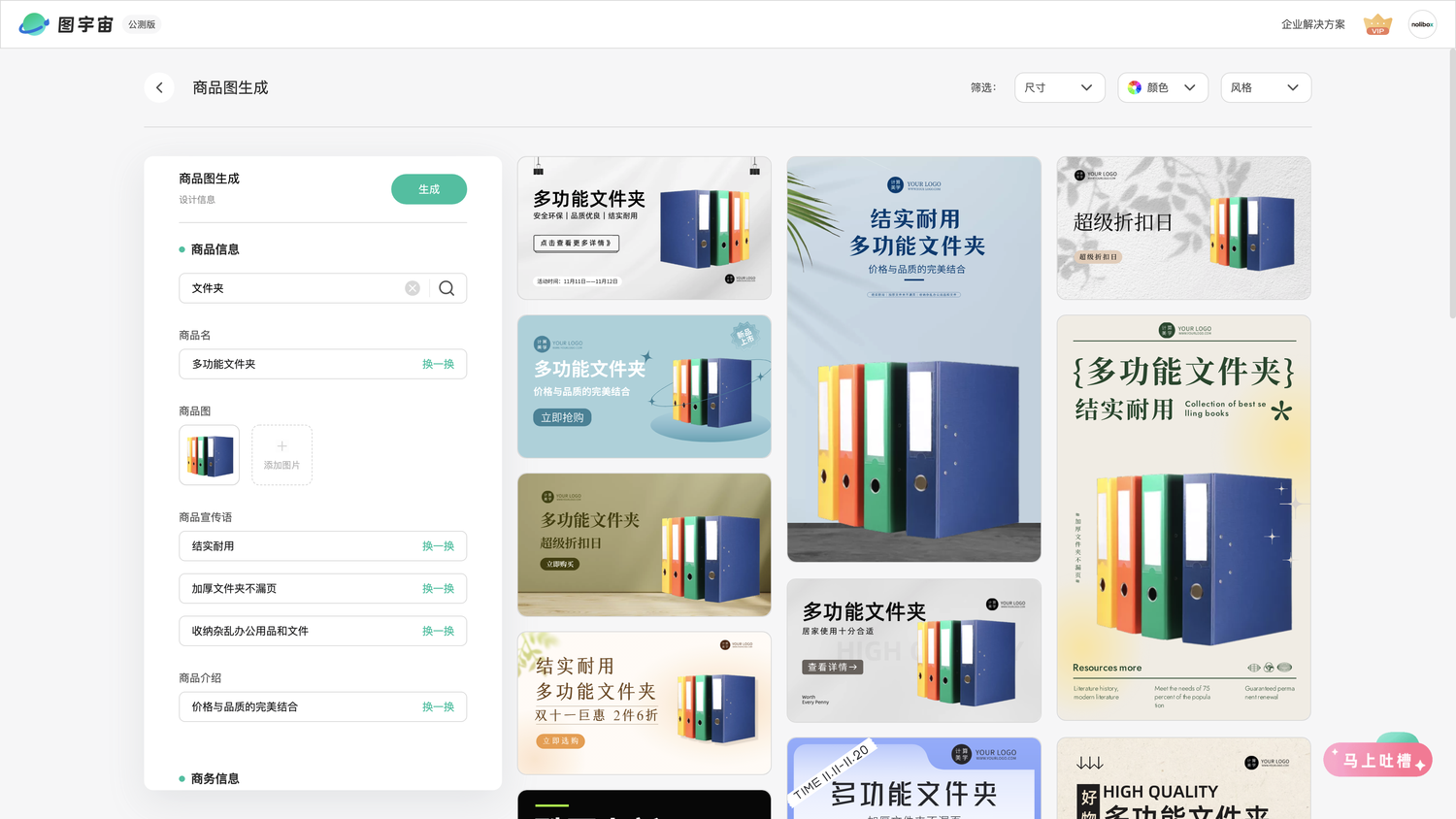Click the pink 马上吐槽 feedback button
Image resolution: width=1456 pixels, height=819 pixels.
tap(1377, 761)
